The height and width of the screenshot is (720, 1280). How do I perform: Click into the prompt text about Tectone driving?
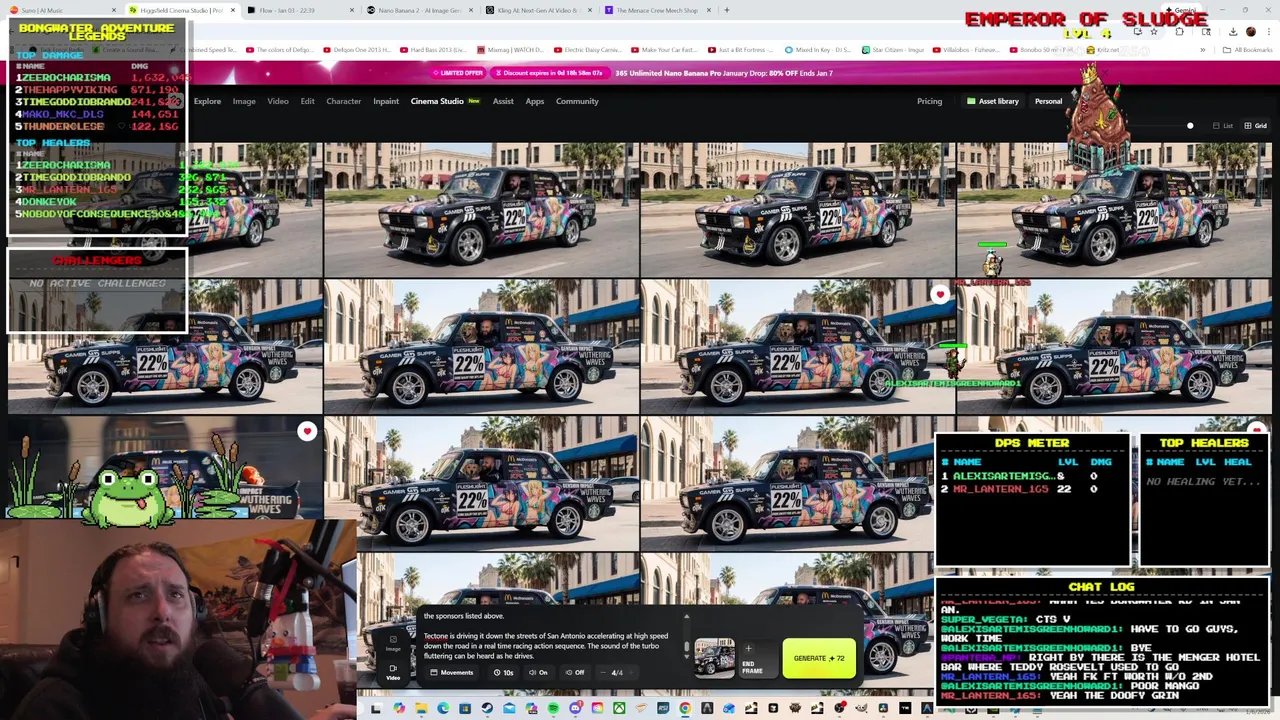pos(546,646)
